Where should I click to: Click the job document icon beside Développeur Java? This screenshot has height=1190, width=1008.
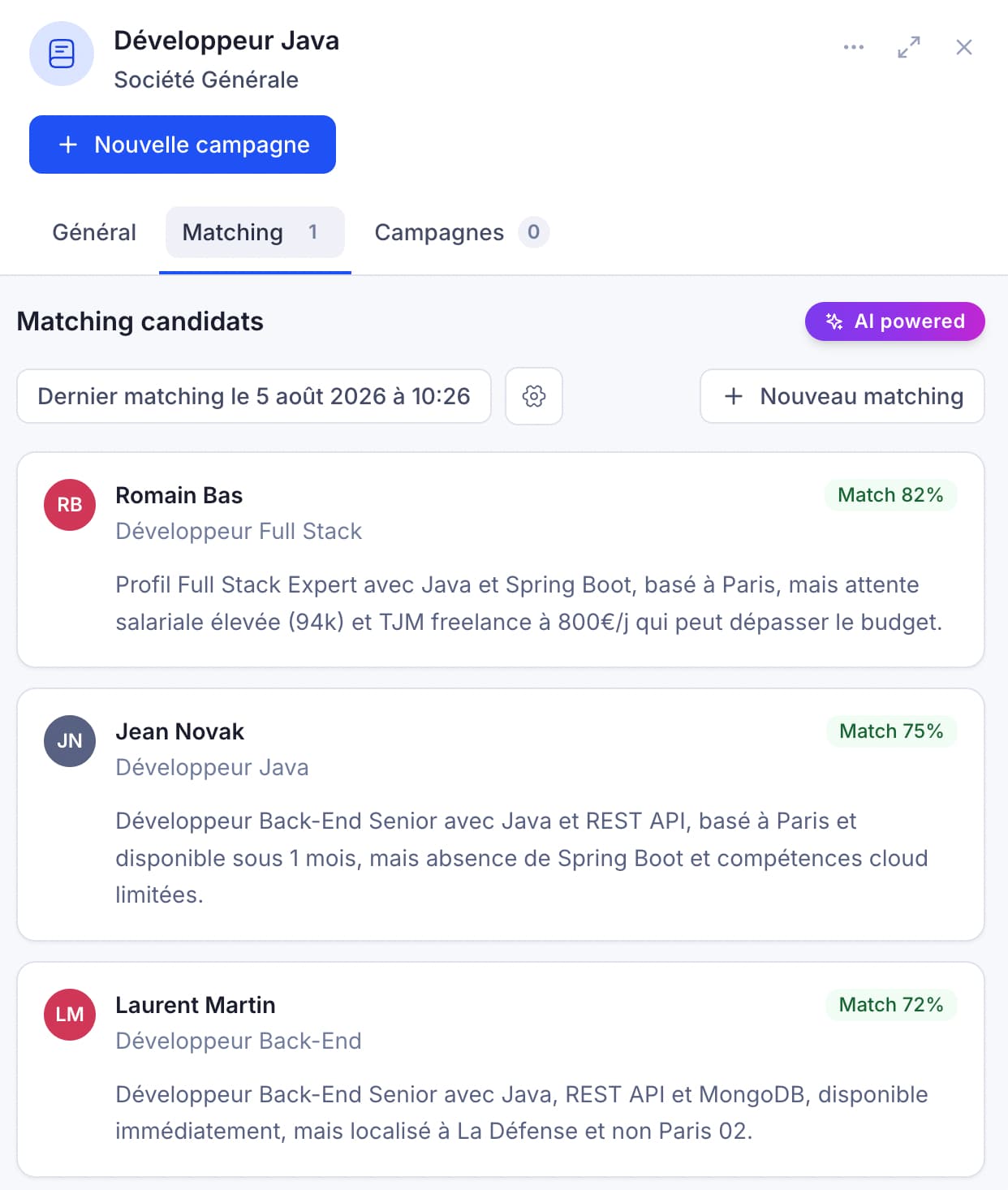(62, 54)
